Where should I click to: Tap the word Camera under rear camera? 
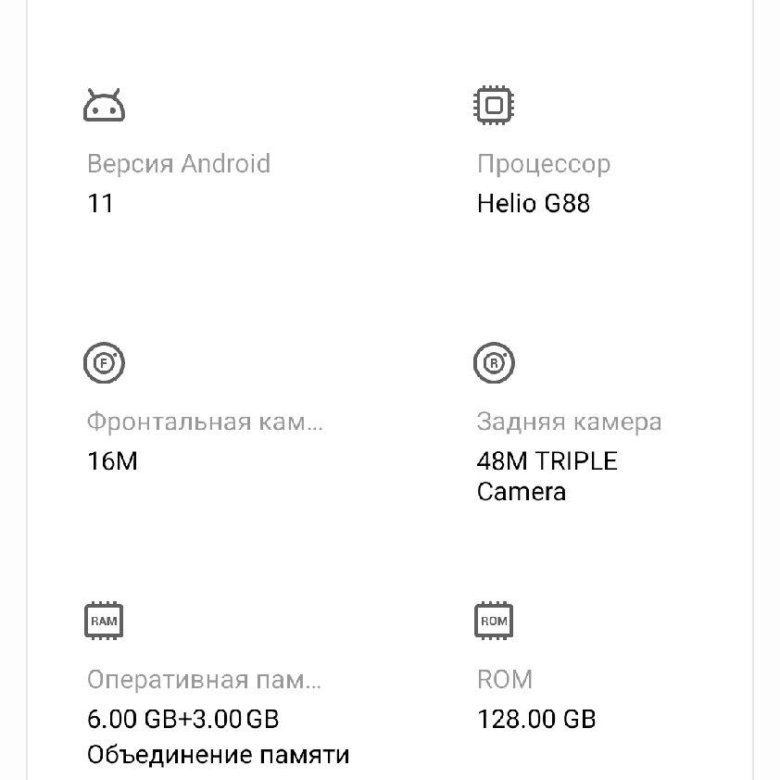[x=521, y=492]
